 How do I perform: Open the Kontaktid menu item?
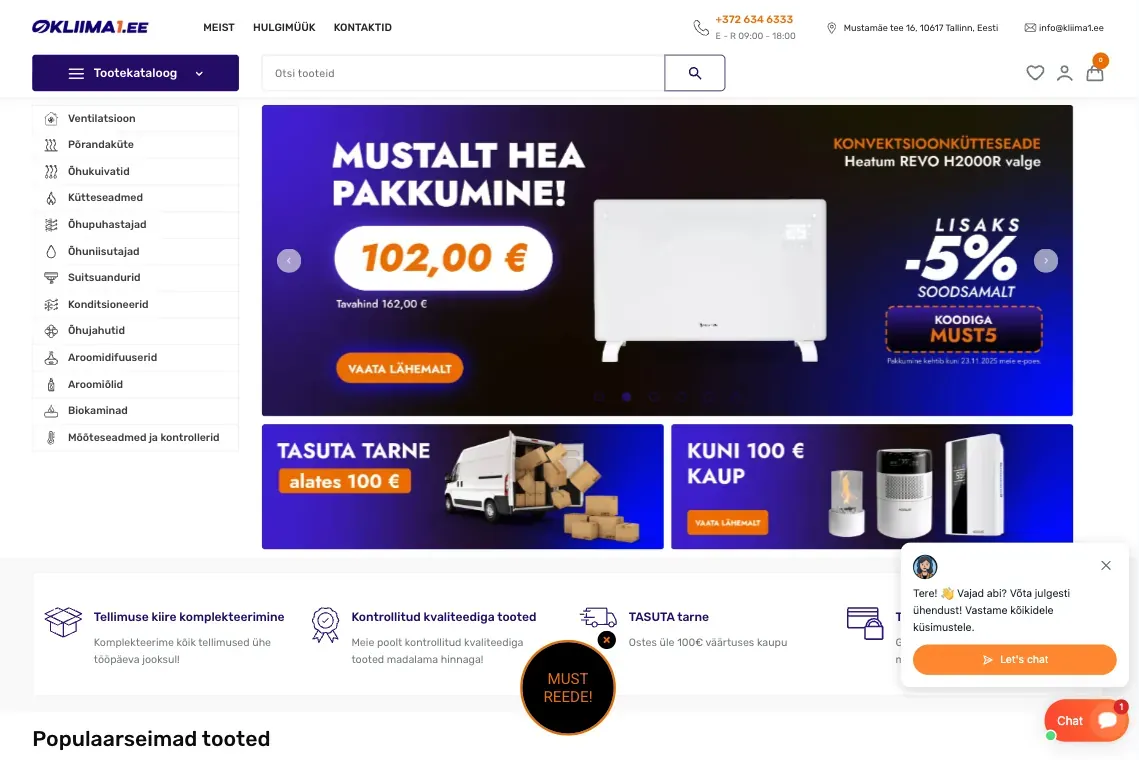(x=362, y=28)
